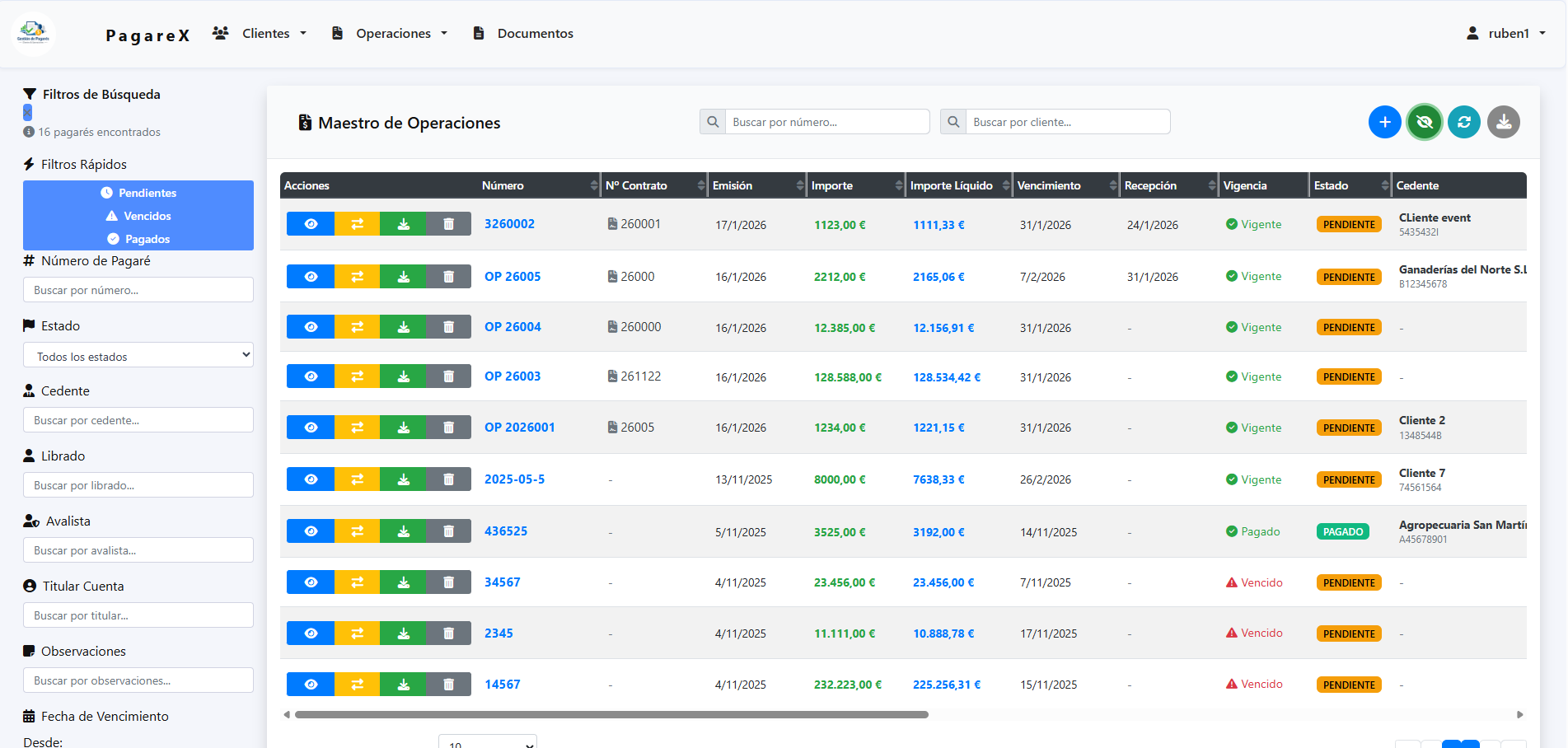The width and height of the screenshot is (1568, 748).
Task: Delete operation OP 26003 with trash icon
Action: [448, 376]
